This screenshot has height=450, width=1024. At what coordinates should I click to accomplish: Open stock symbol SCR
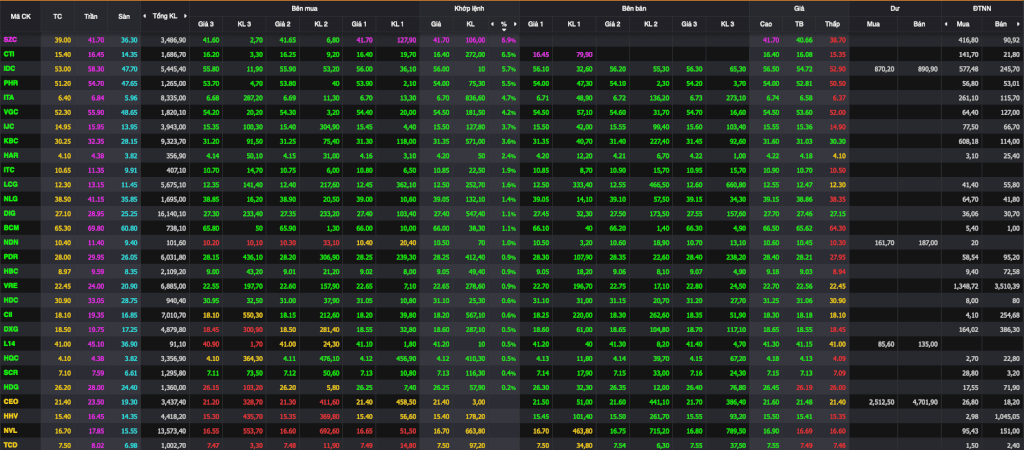[x=10, y=372]
